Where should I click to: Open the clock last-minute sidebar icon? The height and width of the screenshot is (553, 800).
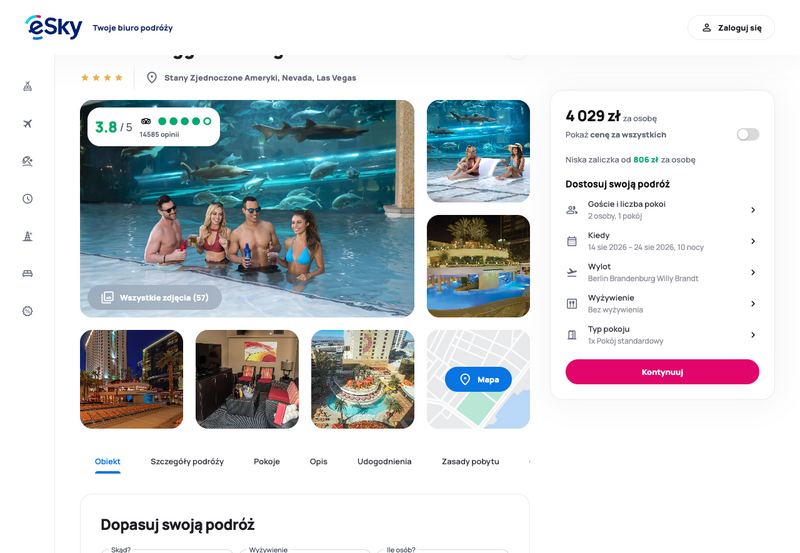pyautogui.click(x=28, y=198)
